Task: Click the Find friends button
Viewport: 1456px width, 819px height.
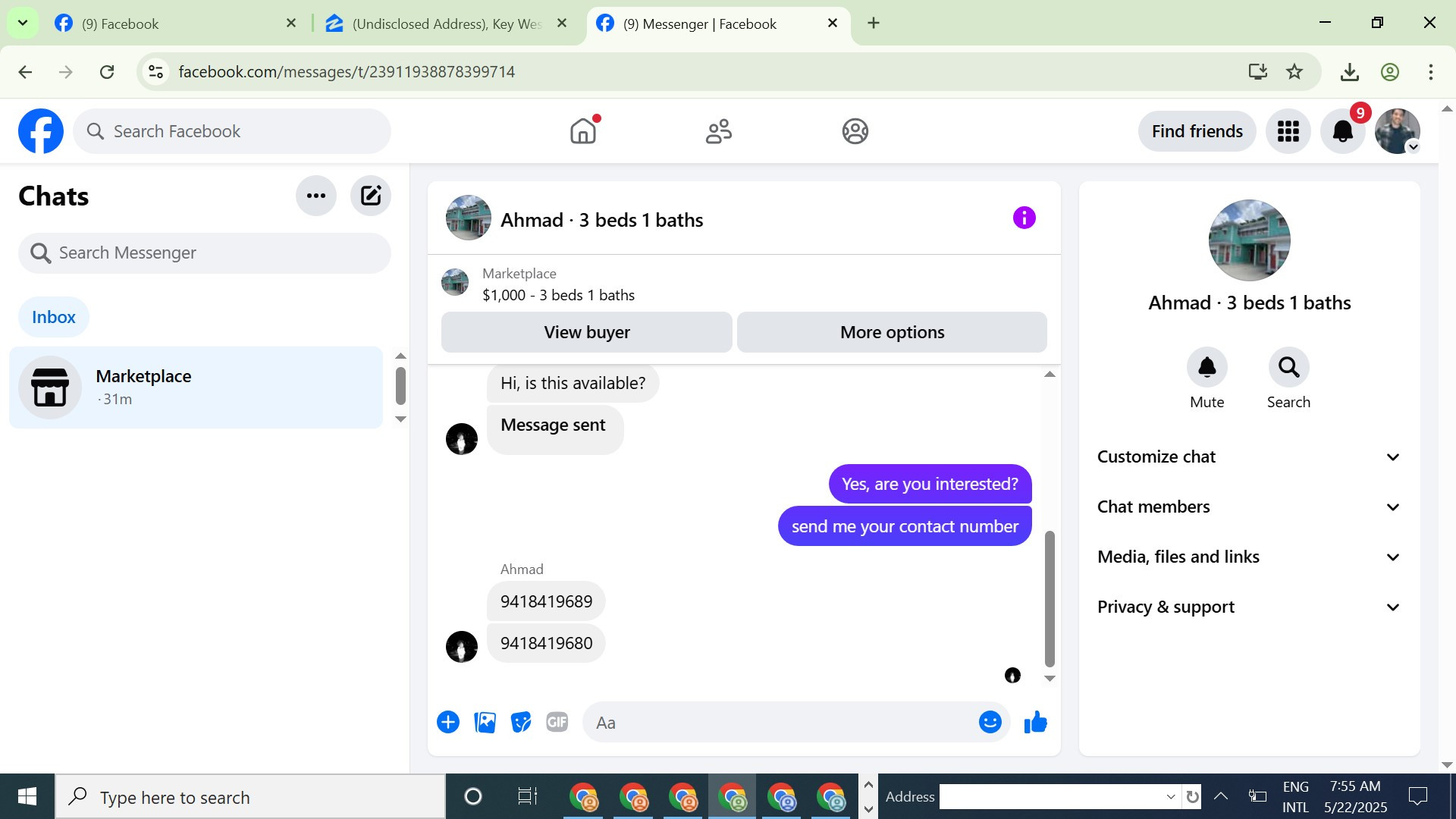Action: [1197, 131]
